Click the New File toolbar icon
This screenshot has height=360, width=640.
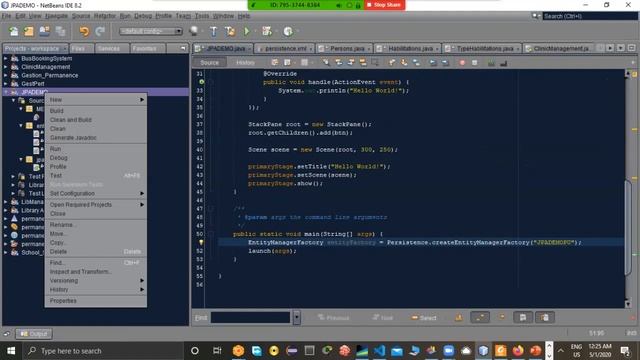point(13,31)
